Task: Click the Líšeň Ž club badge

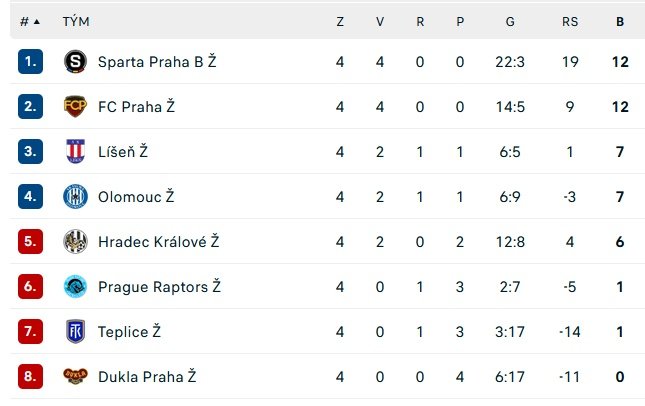Action: click(x=75, y=151)
